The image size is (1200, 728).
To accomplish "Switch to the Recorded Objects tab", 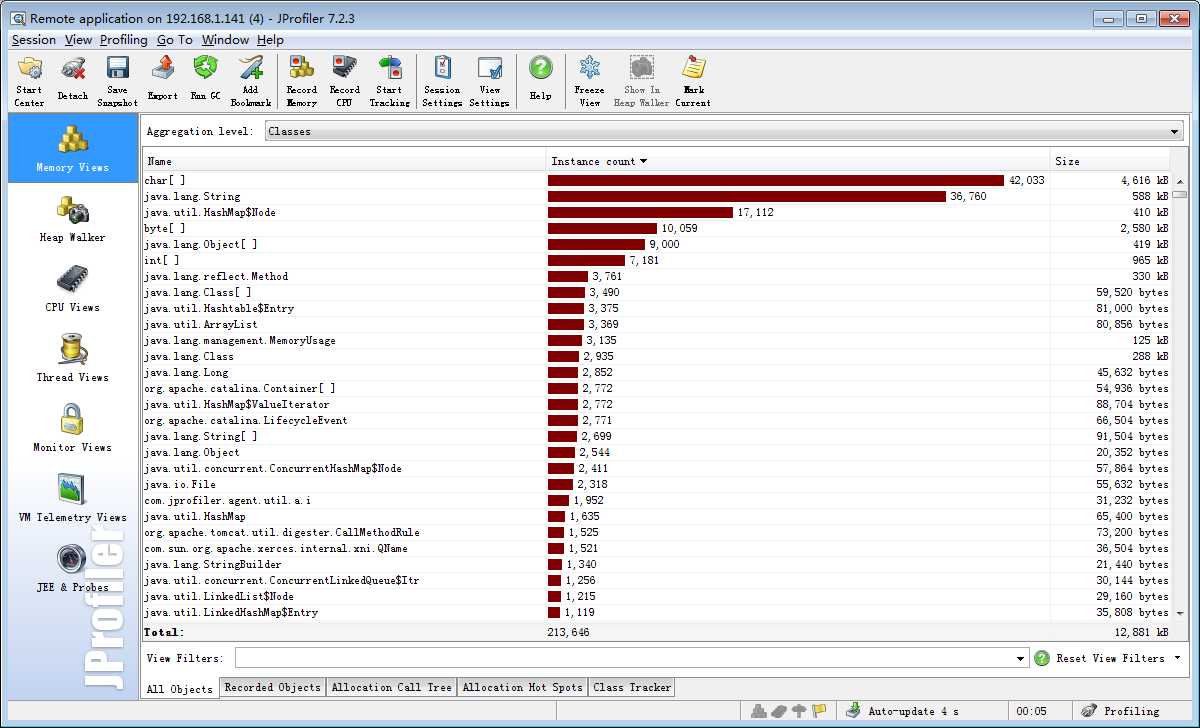I will click(272, 687).
